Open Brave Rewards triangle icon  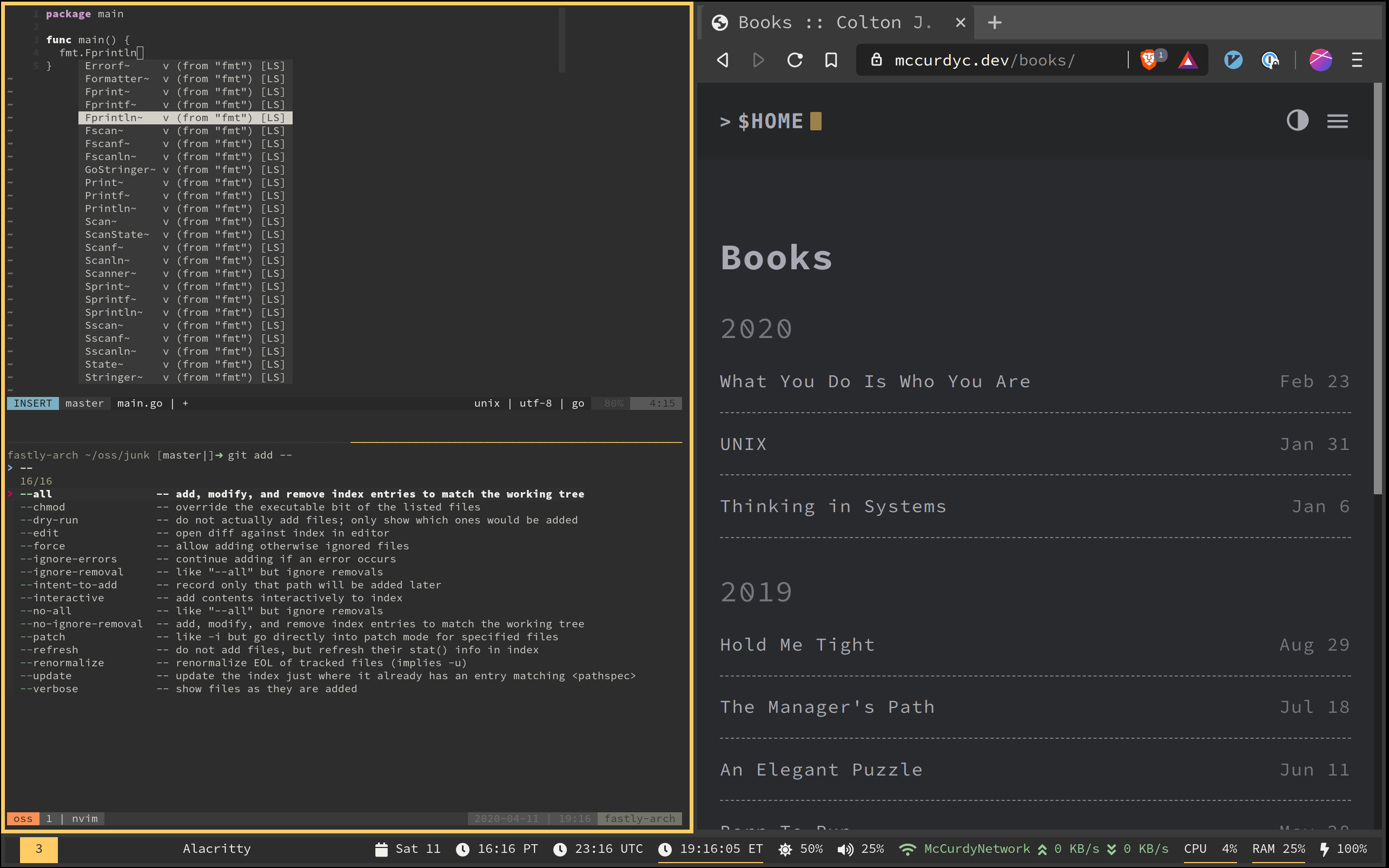point(1188,59)
